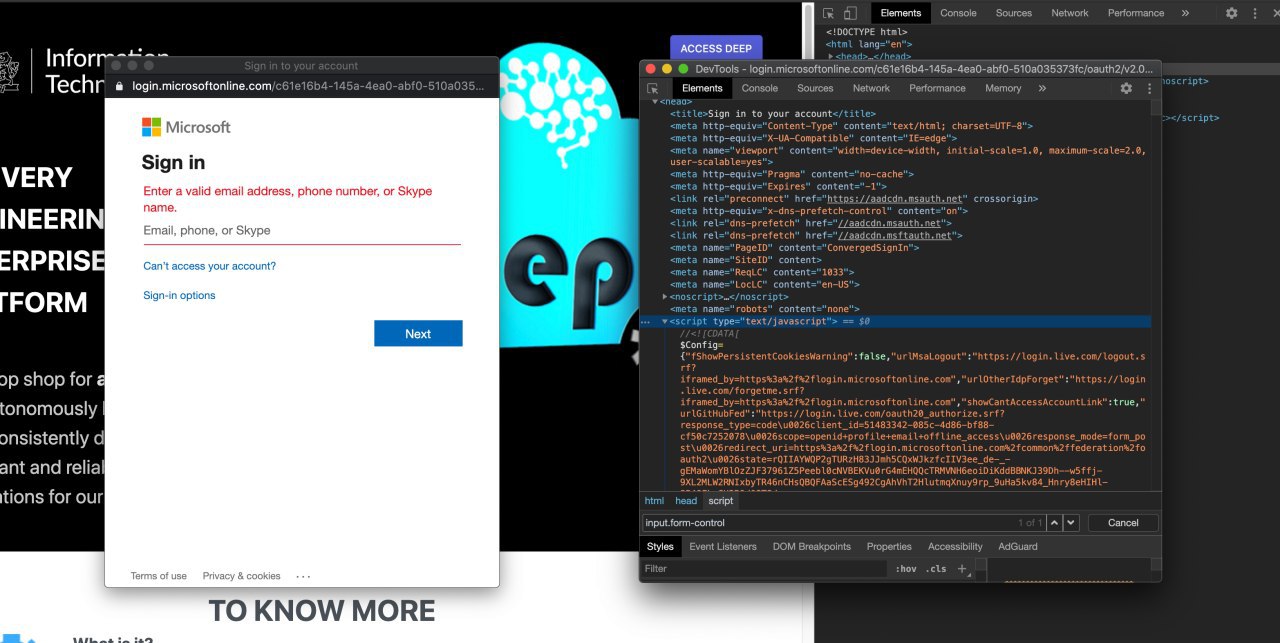Image resolution: width=1280 pixels, height=643 pixels.
Task: Click the Microsoft logo in sign-in popup
Action: click(x=186, y=127)
